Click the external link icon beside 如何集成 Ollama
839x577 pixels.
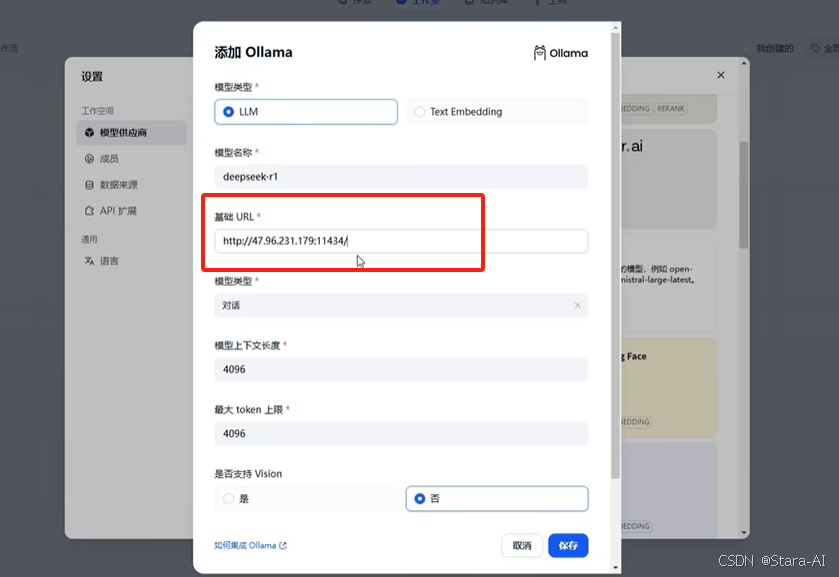coord(283,545)
